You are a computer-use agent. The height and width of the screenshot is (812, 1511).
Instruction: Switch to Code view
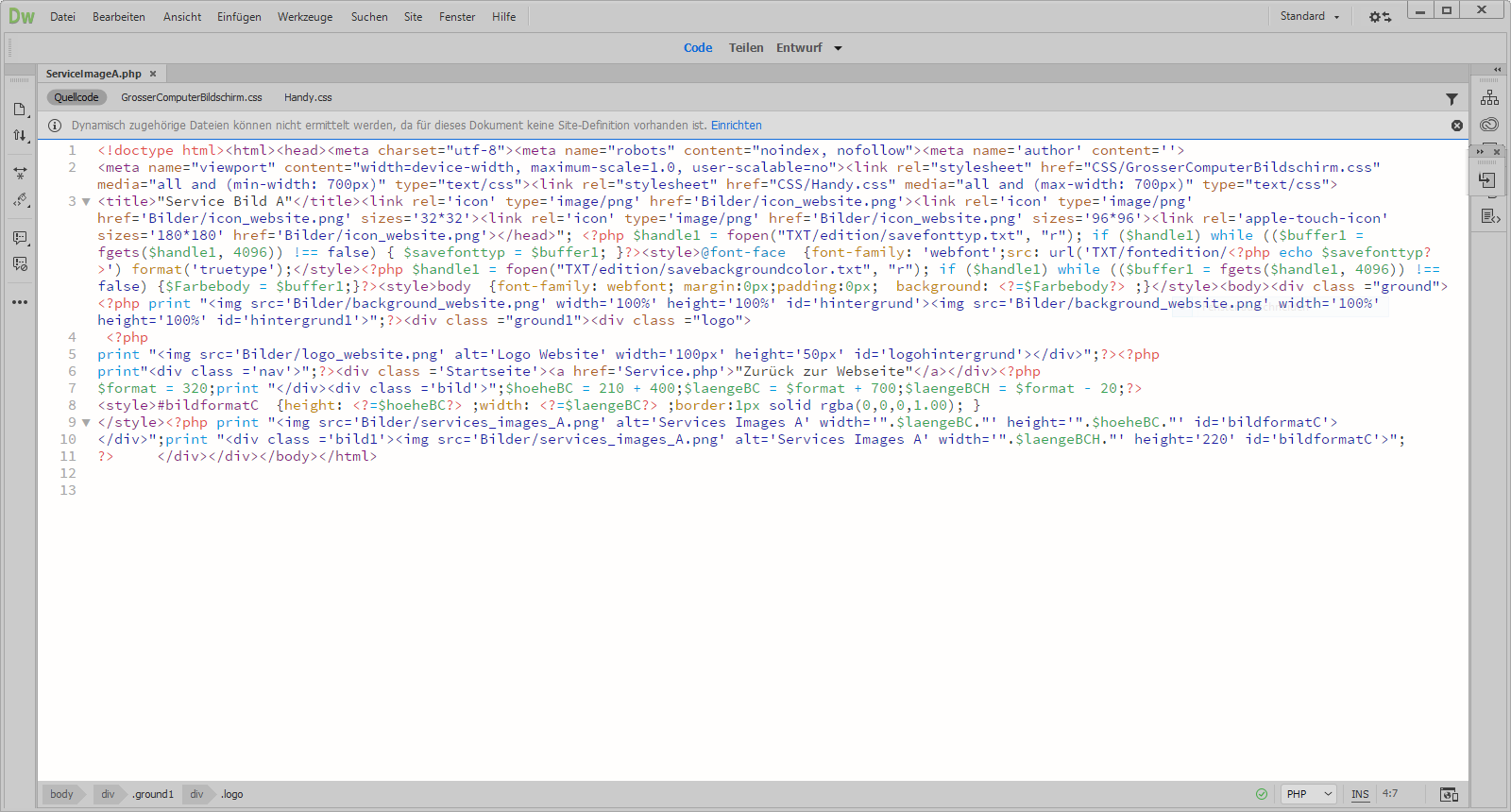click(x=698, y=48)
